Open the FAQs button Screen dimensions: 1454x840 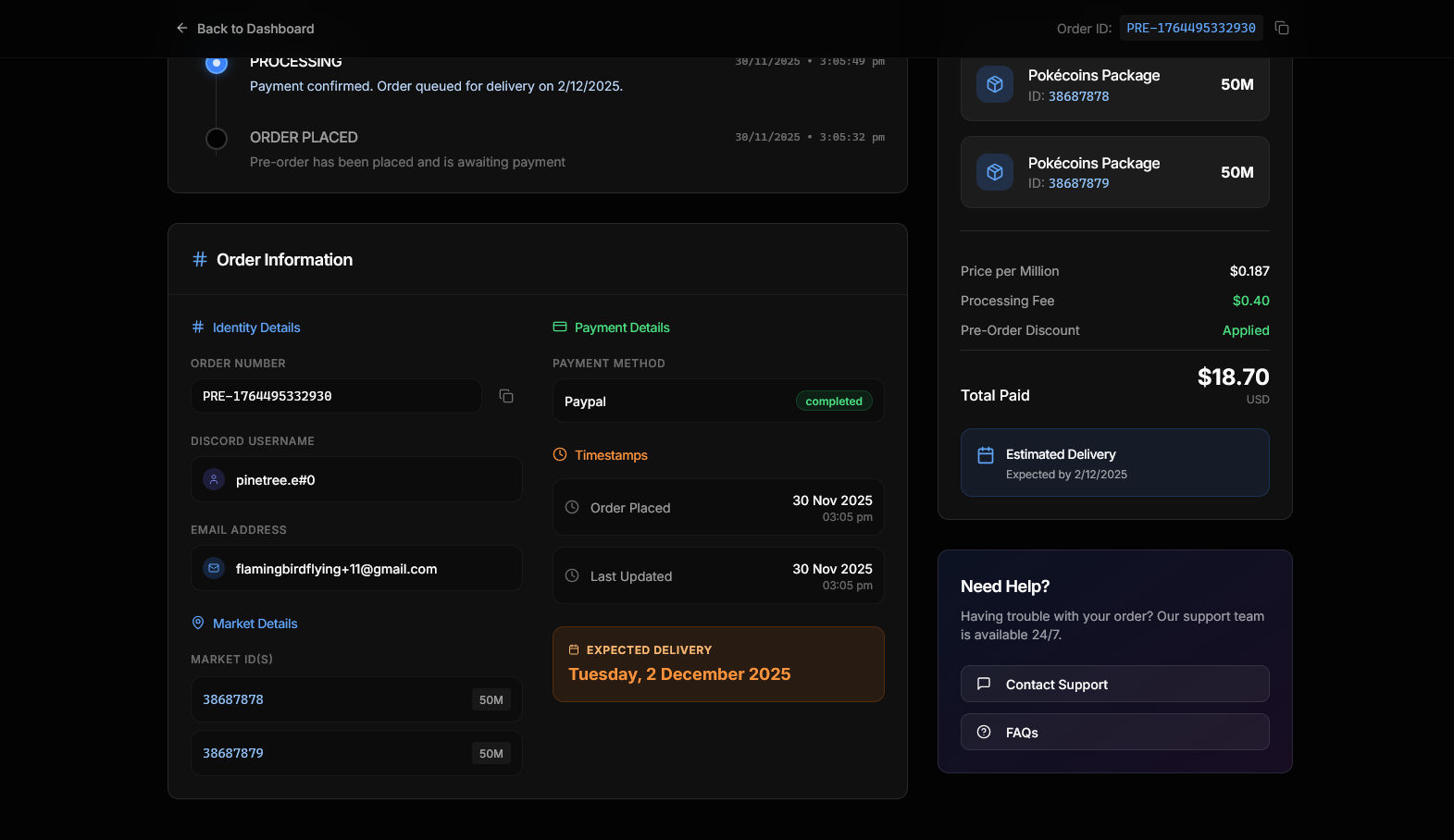pyautogui.click(x=1114, y=732)
